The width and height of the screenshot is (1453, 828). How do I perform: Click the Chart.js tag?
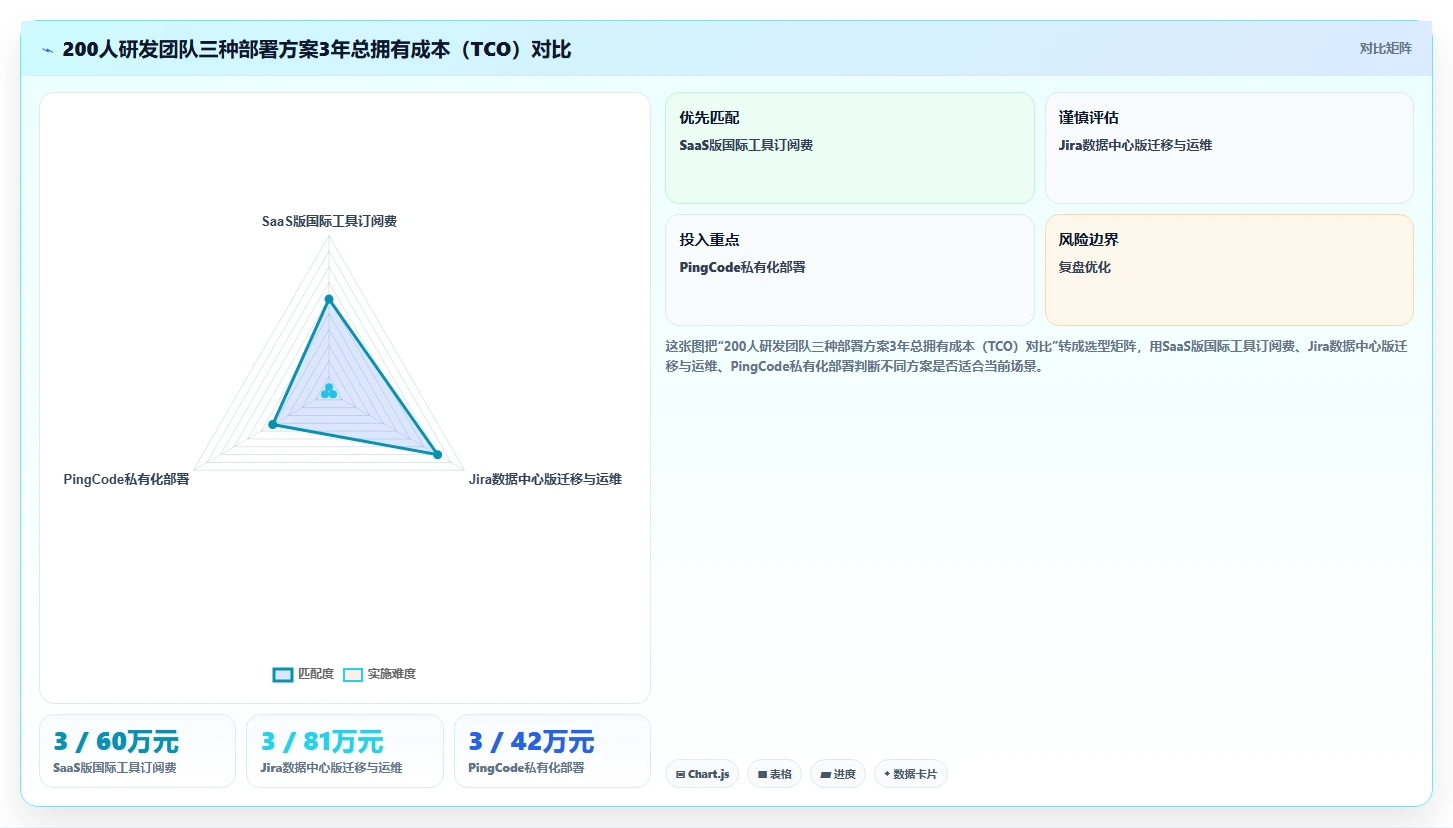point(702,774)
